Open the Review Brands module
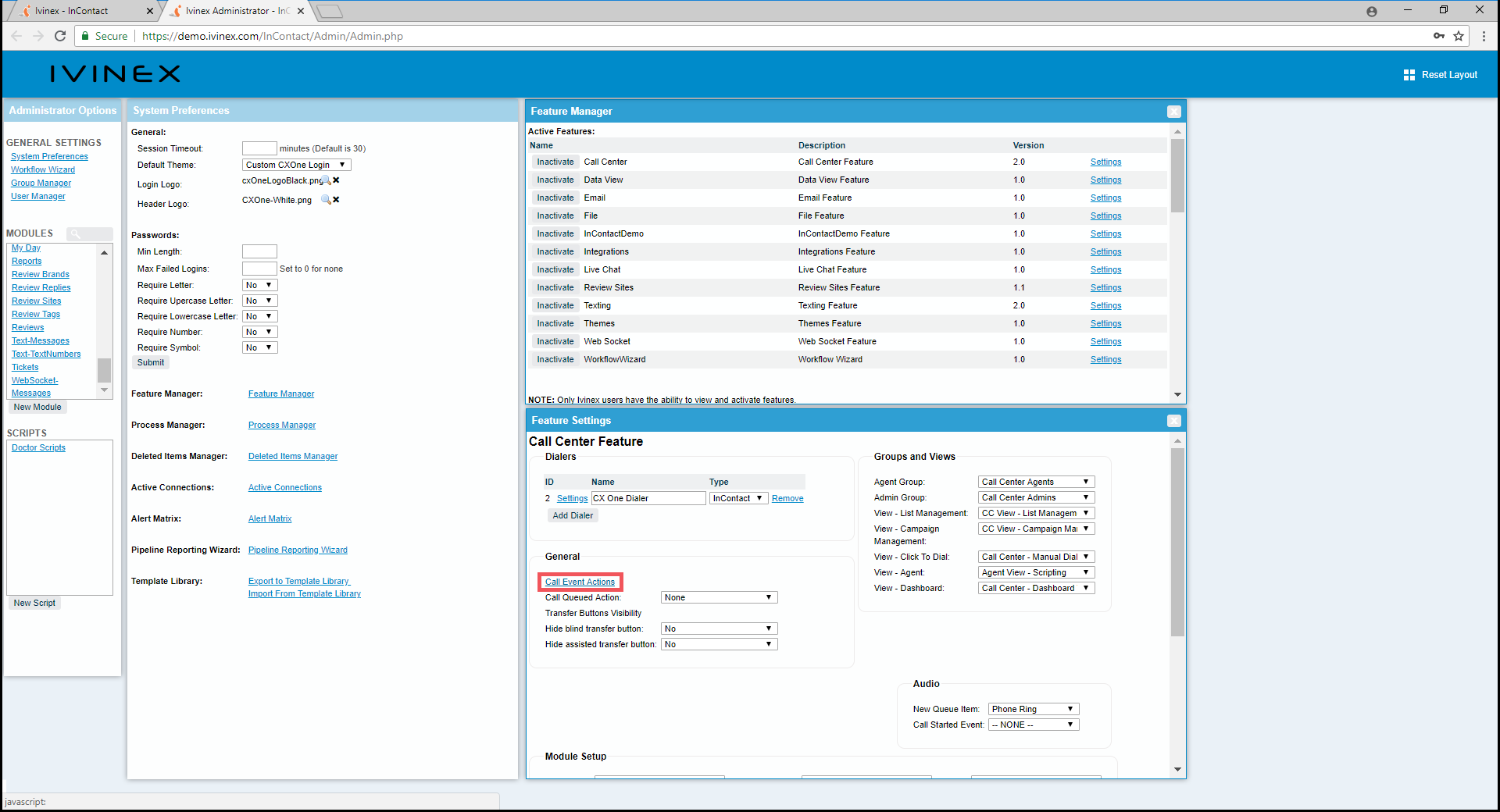The width and height of the screenshot is (1500, 812). (41, 274)
